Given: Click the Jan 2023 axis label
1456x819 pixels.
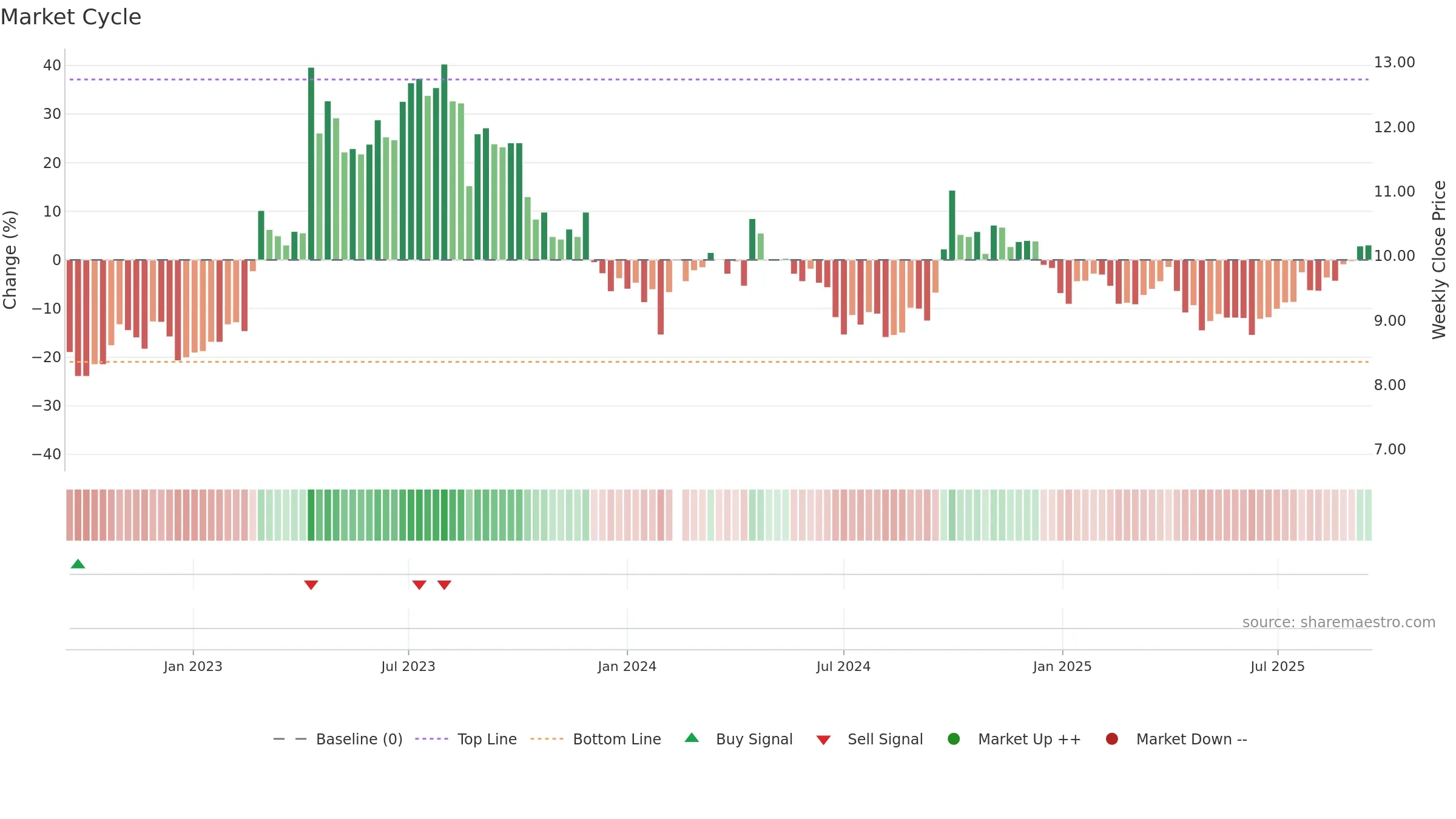Looking at the screenshot, I should tap(193, 666).
